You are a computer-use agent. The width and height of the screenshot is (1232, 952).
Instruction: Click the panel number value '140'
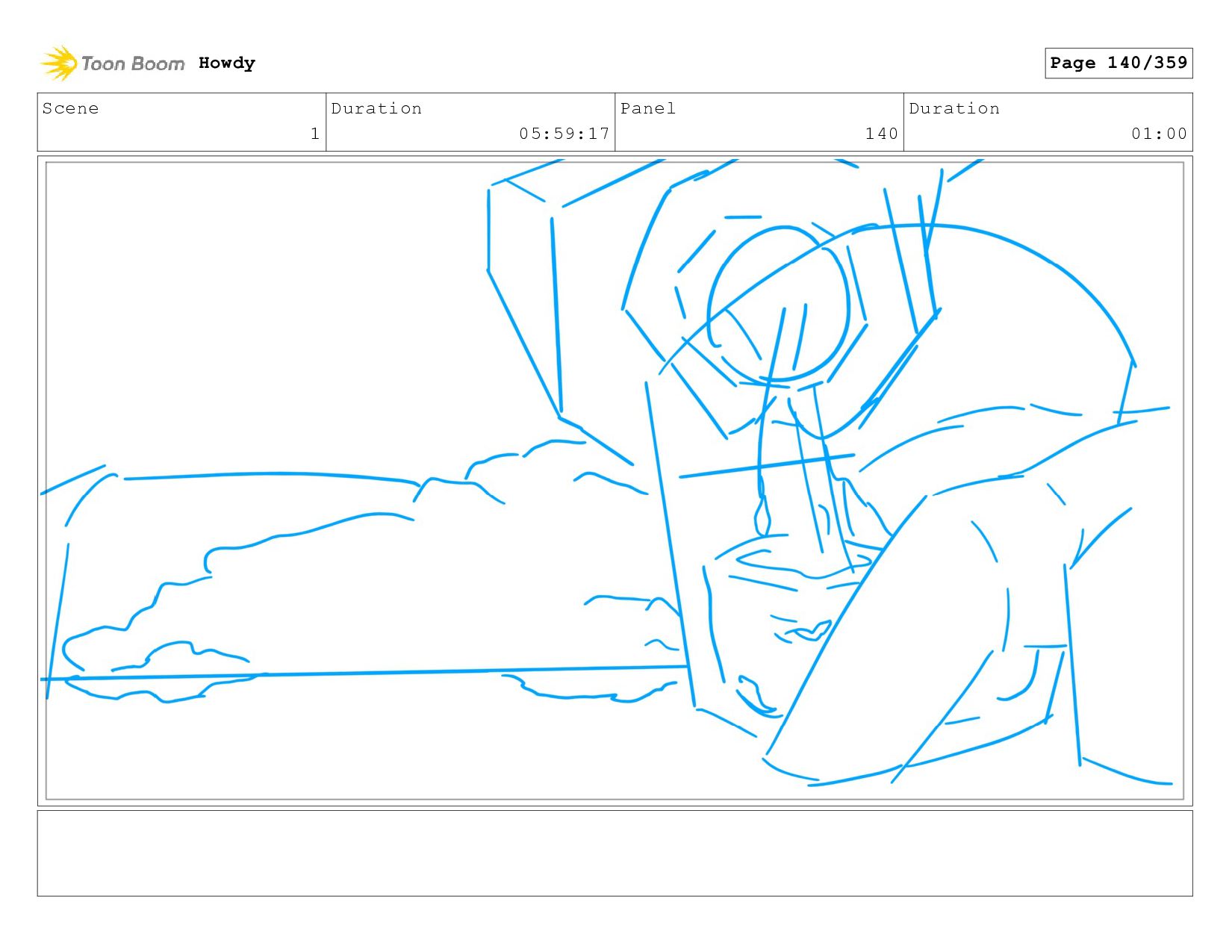[882, 134]
